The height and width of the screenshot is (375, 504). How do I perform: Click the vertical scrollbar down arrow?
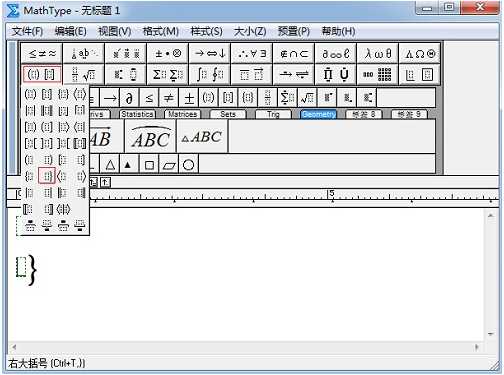pos(491,334)
